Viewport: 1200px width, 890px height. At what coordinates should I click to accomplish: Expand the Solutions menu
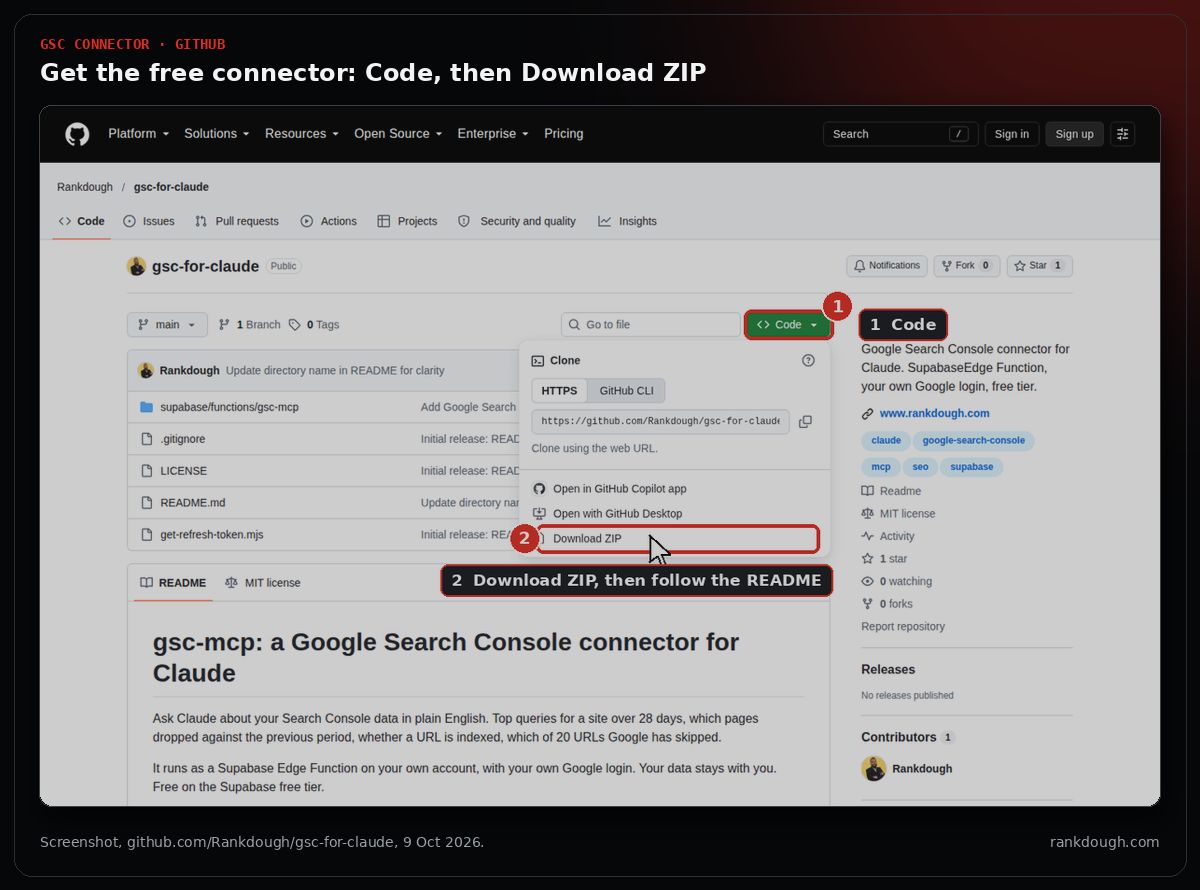click(216, 134)
